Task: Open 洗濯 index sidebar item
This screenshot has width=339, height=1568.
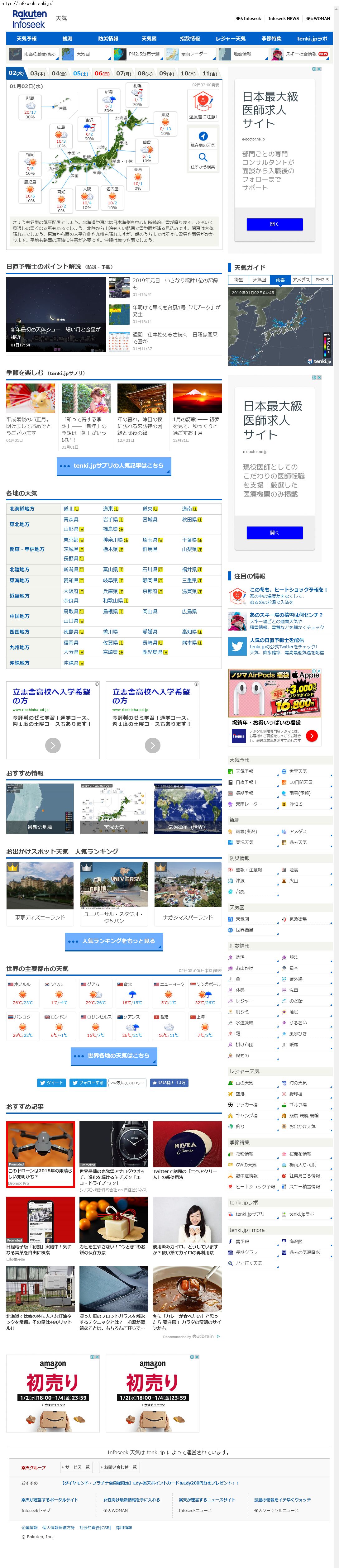Action: coord(240,957)
